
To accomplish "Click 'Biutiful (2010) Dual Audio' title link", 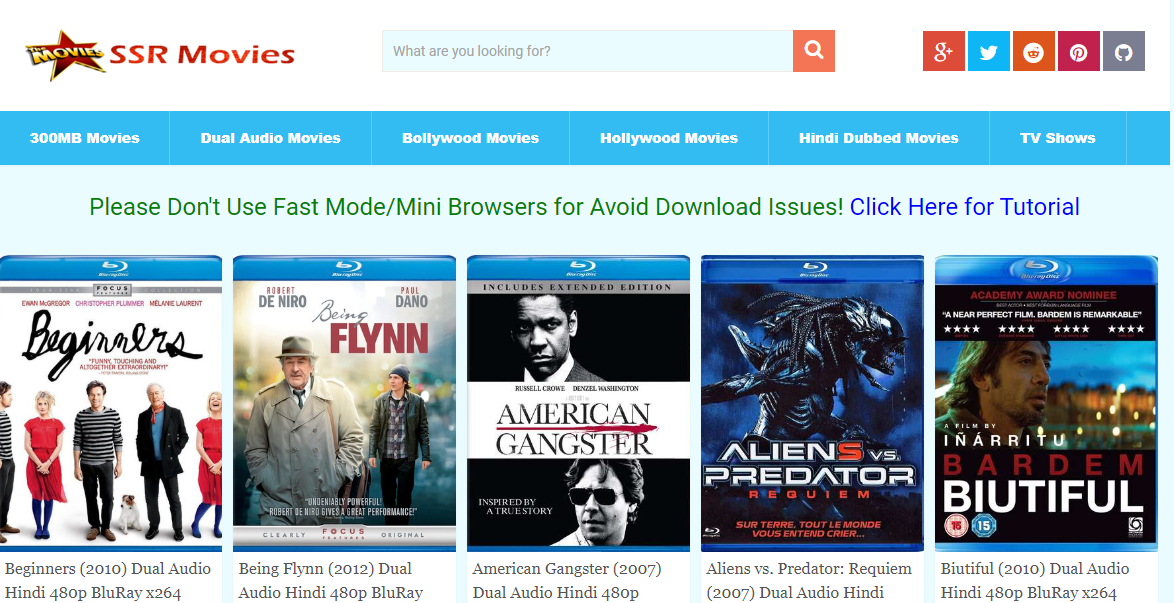I will click(x=1035, y=581).
